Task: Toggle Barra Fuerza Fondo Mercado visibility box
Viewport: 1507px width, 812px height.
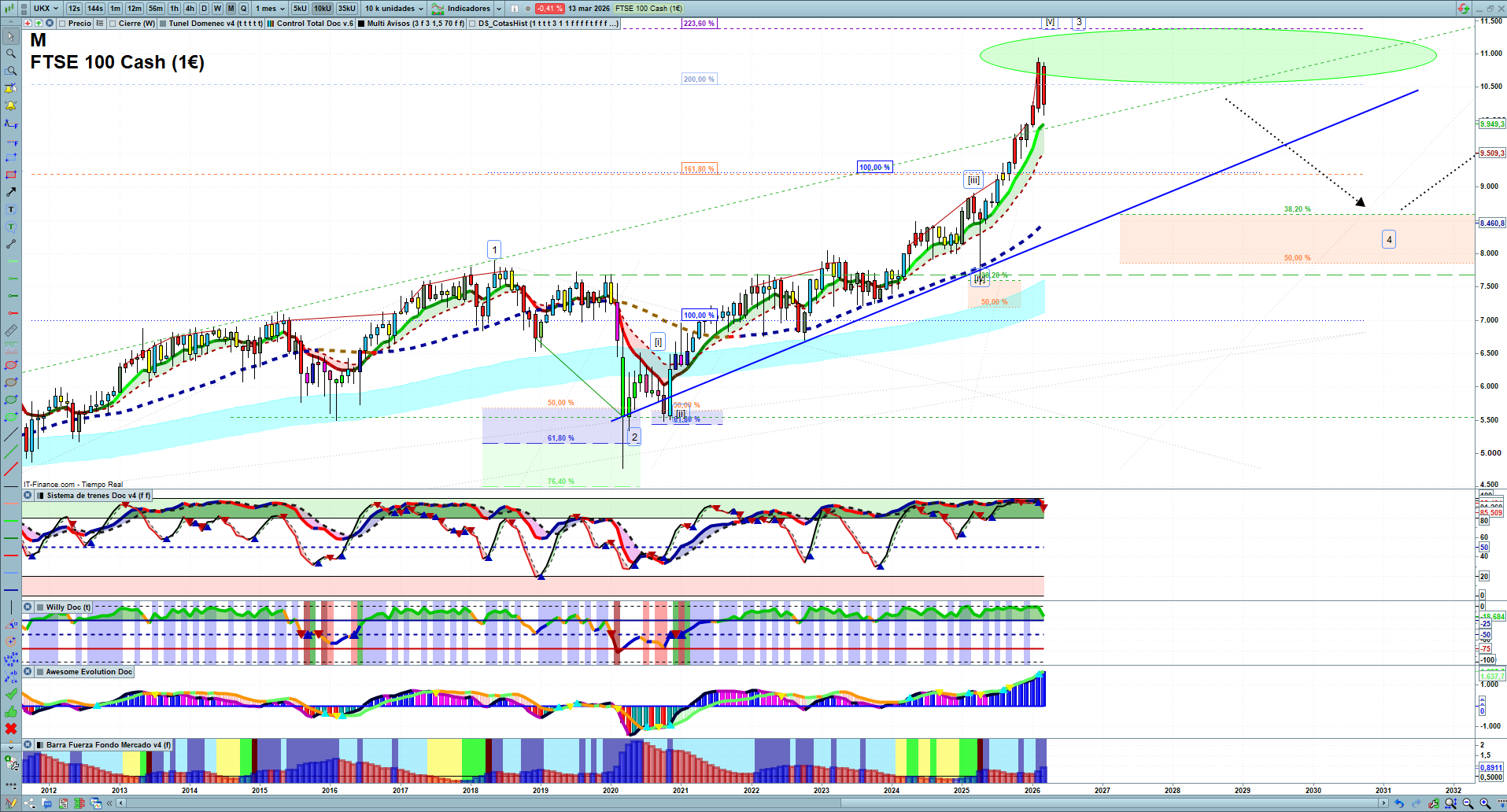Action: [40, 745]
